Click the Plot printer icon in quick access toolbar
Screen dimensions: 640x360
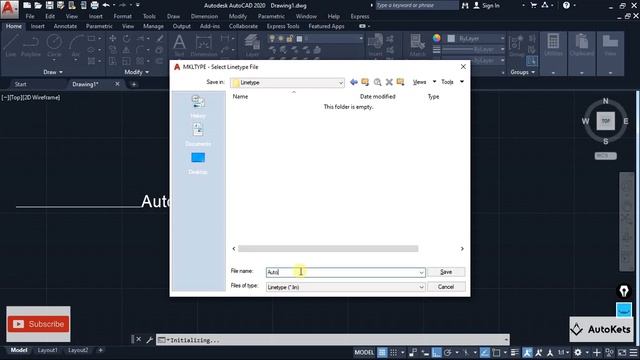point(94,5)
